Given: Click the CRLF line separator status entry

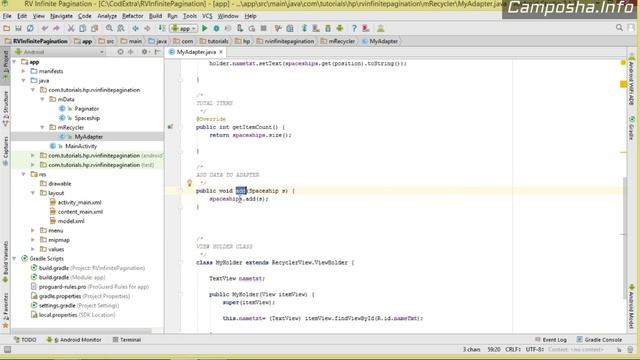Looking at the screenshot, I should tap(513, 350).
